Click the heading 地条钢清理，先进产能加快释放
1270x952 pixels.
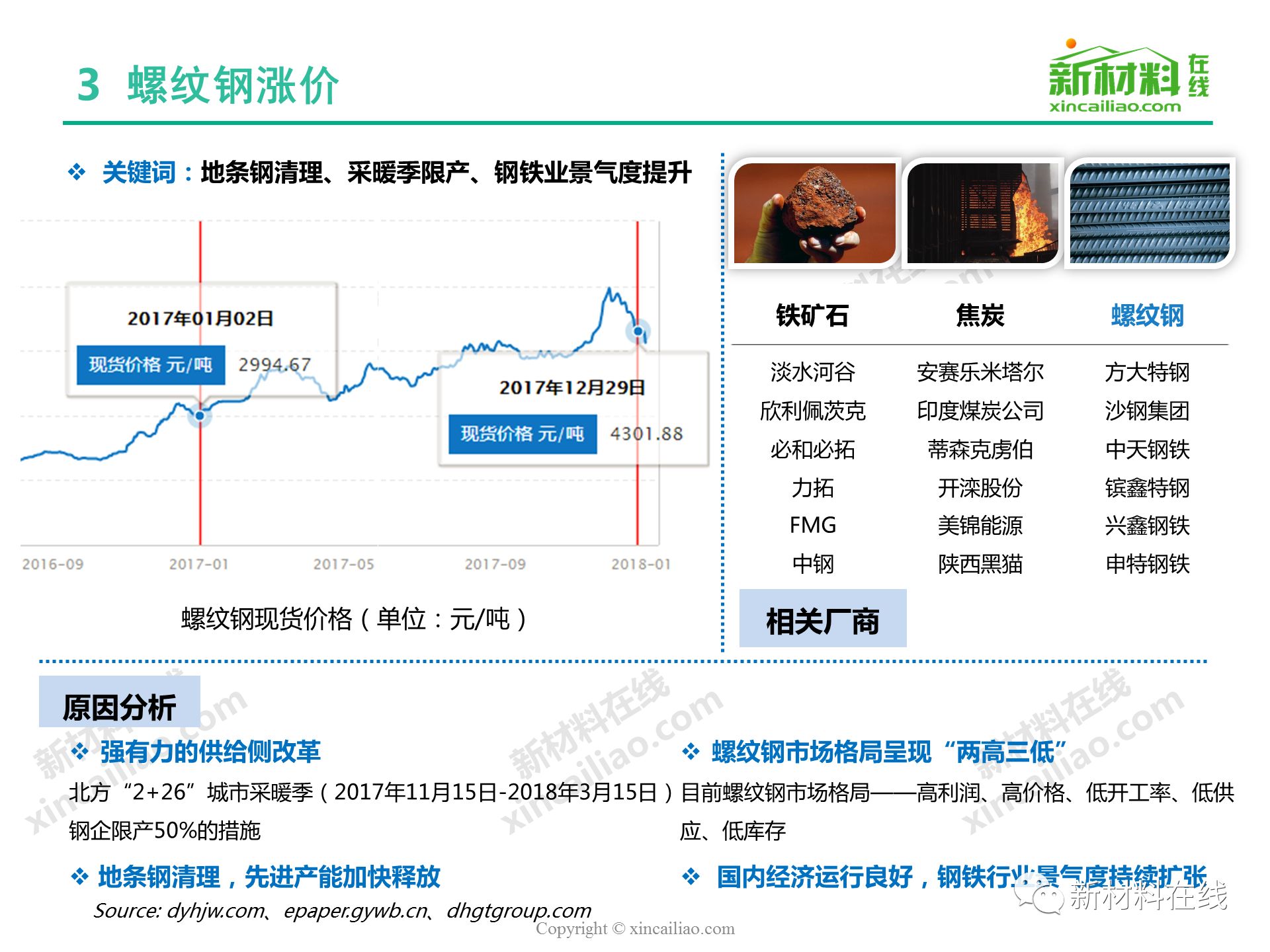(x=269, y=877)
